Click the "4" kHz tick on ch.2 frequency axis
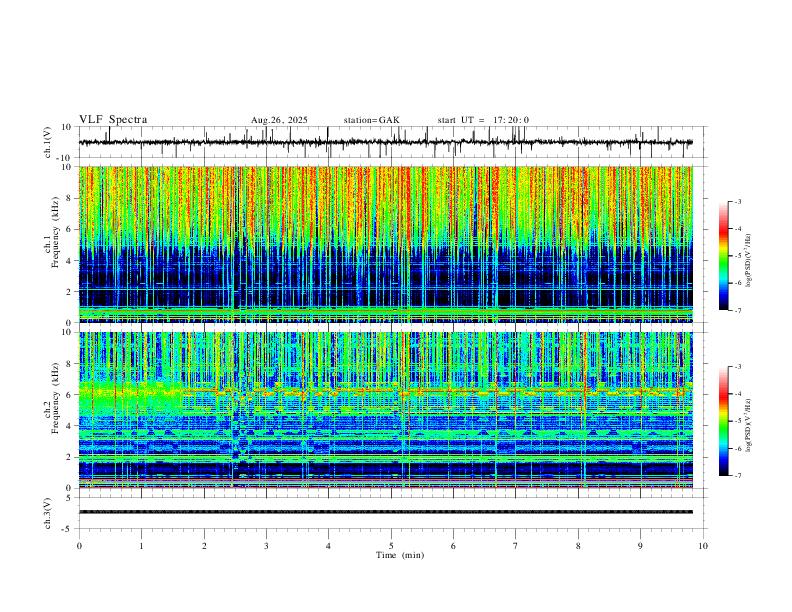 pos(69,426)
